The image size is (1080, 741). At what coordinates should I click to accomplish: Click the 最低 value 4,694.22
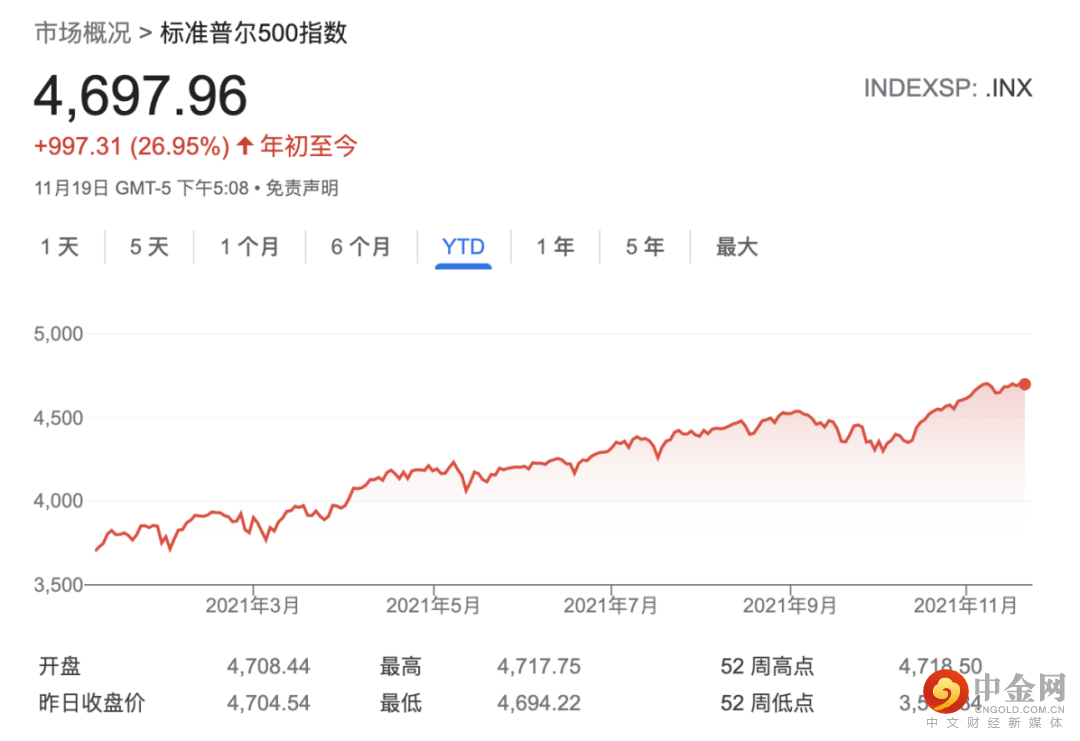click(539, 703)
